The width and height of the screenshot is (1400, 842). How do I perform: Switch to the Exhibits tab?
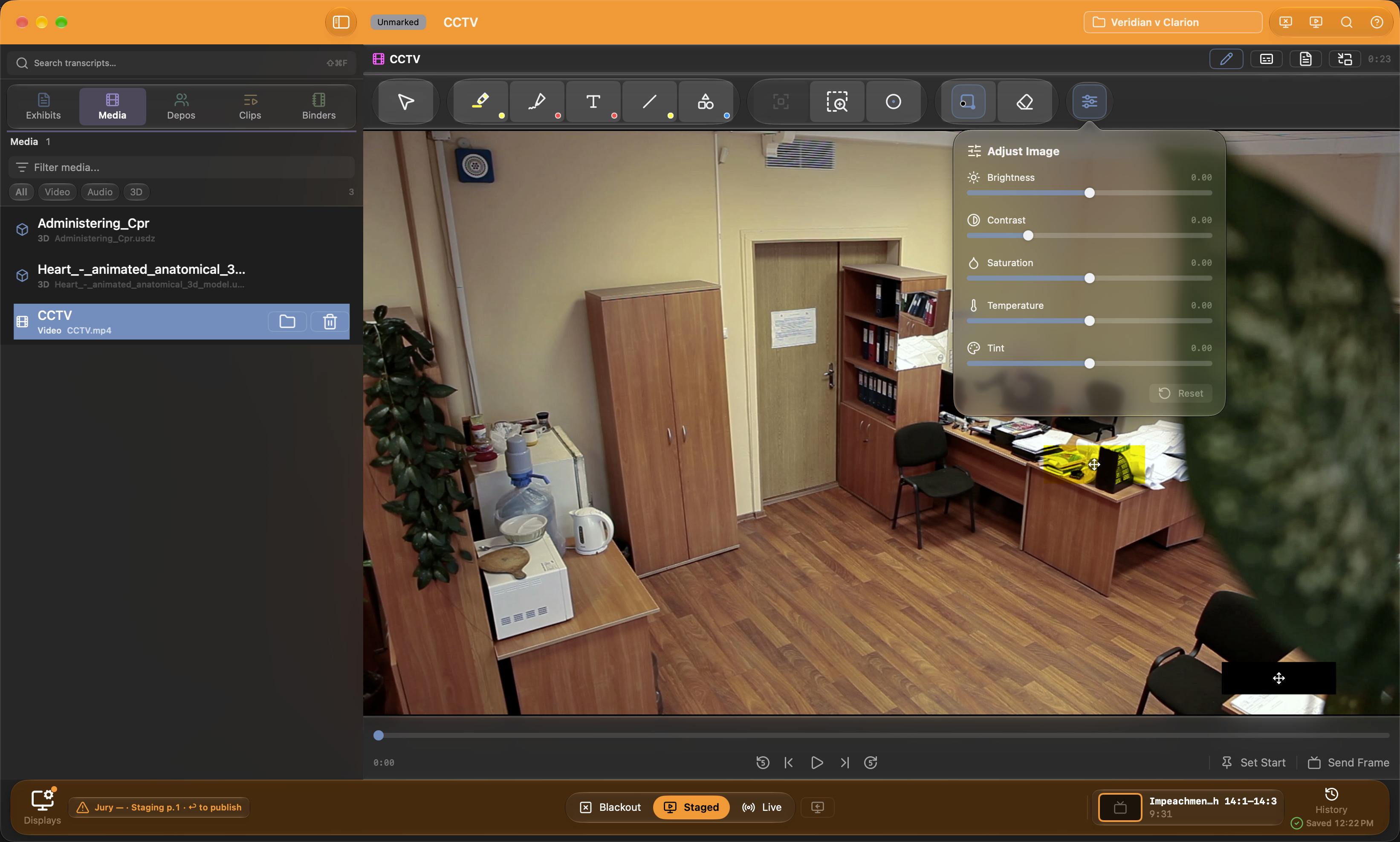43,107
